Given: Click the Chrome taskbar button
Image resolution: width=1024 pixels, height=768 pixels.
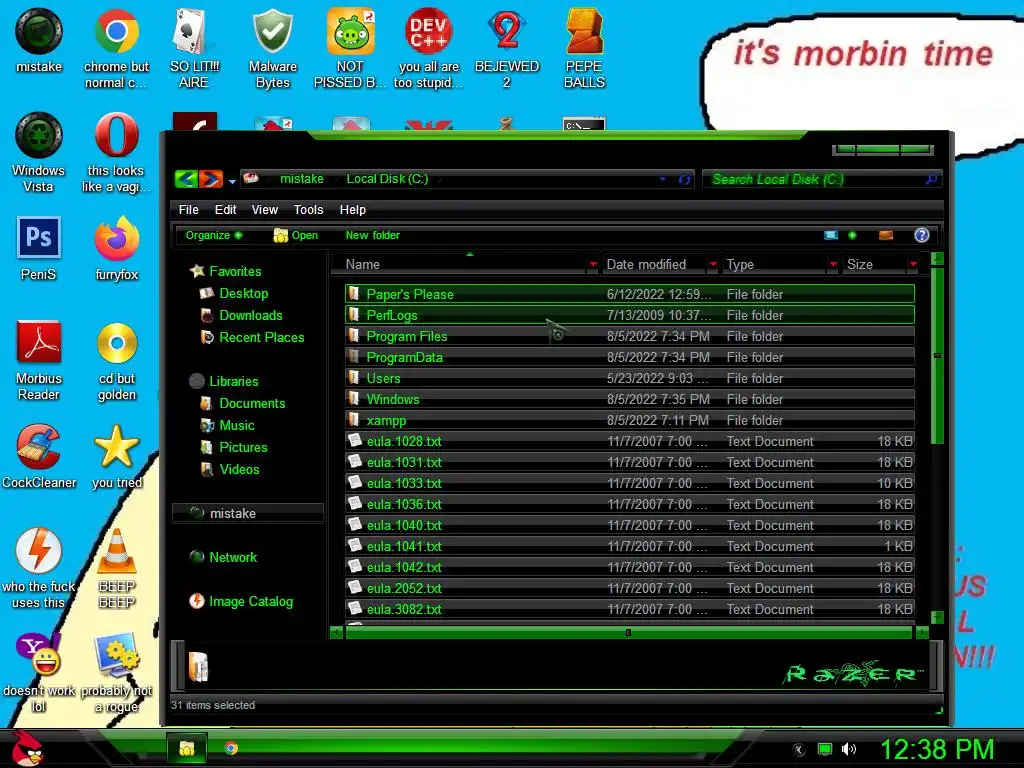Looking at the screenshot, I should pos(231,748).
